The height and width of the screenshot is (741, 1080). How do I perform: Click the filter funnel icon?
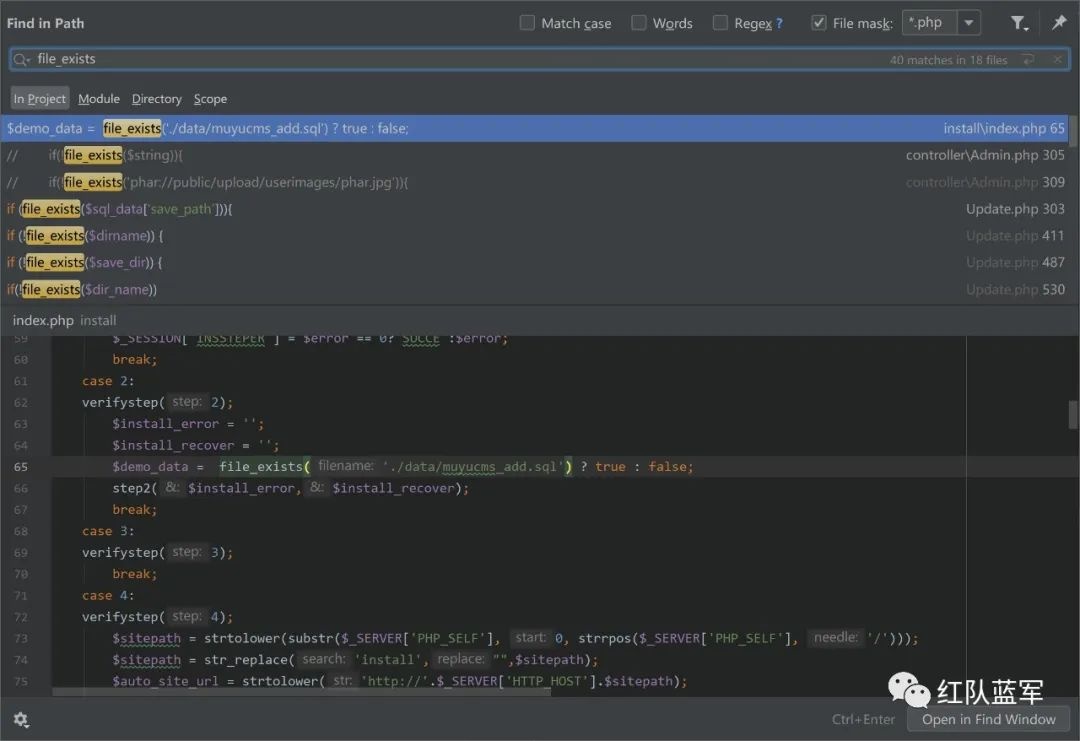[x=1019, y=23]
